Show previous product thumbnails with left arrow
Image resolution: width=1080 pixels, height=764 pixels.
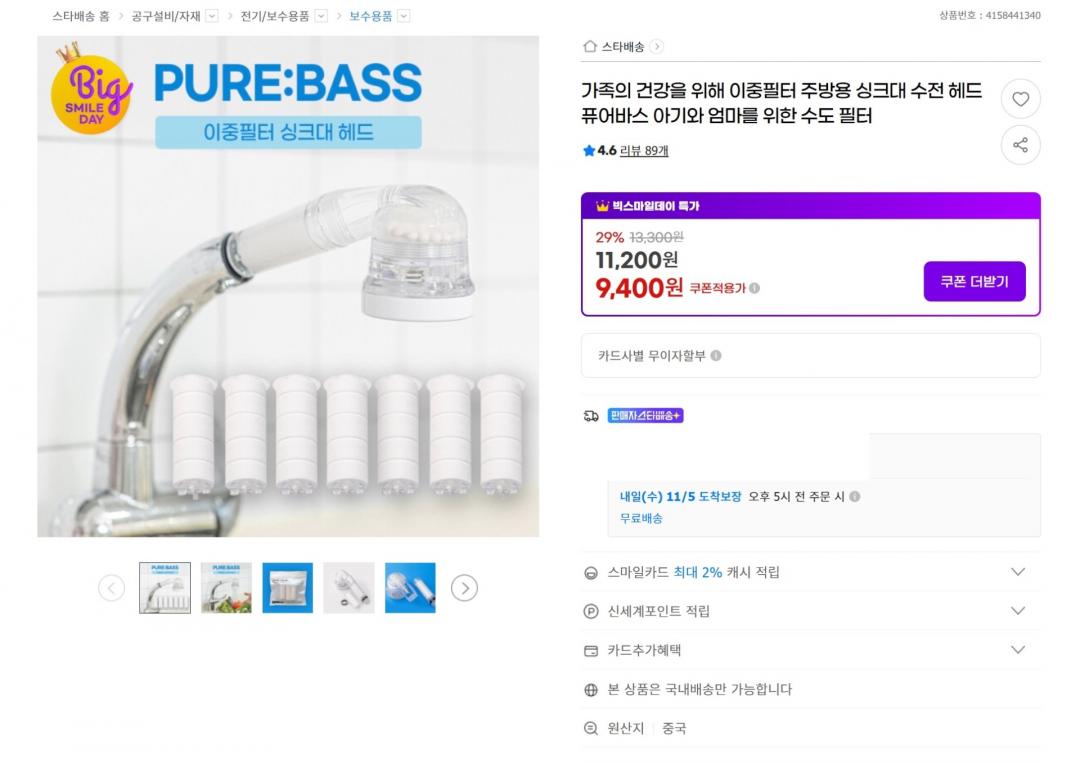[x=111, y=588]
